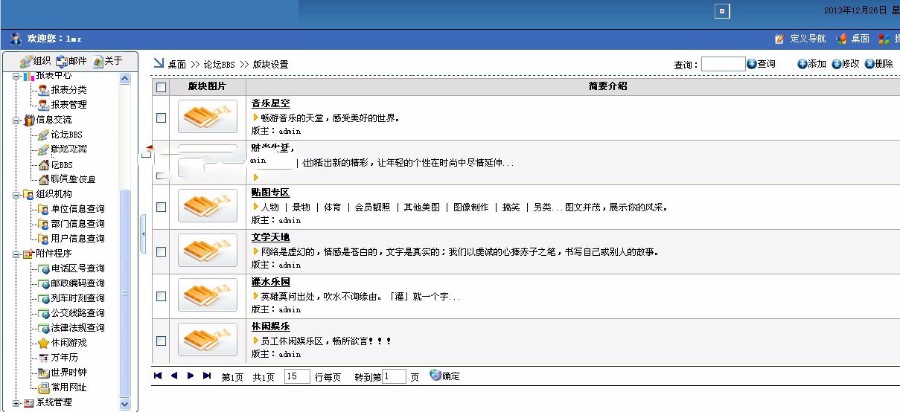Click the sidebar scrollbar down arrow
Screen dimensions: 900x412
pos(125,404)
